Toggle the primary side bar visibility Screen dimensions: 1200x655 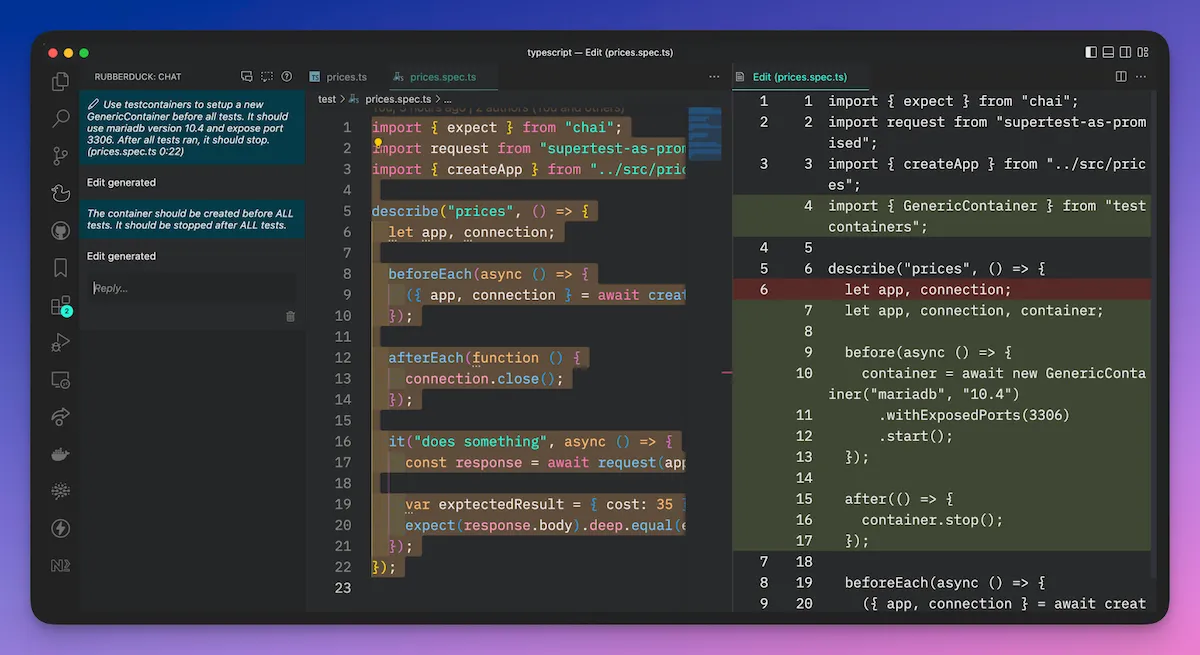click(x=1090, y=52)
